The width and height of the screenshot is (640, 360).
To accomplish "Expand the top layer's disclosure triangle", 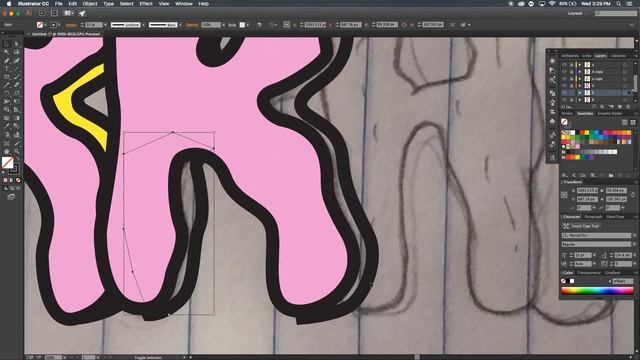I will coord(580,65).
